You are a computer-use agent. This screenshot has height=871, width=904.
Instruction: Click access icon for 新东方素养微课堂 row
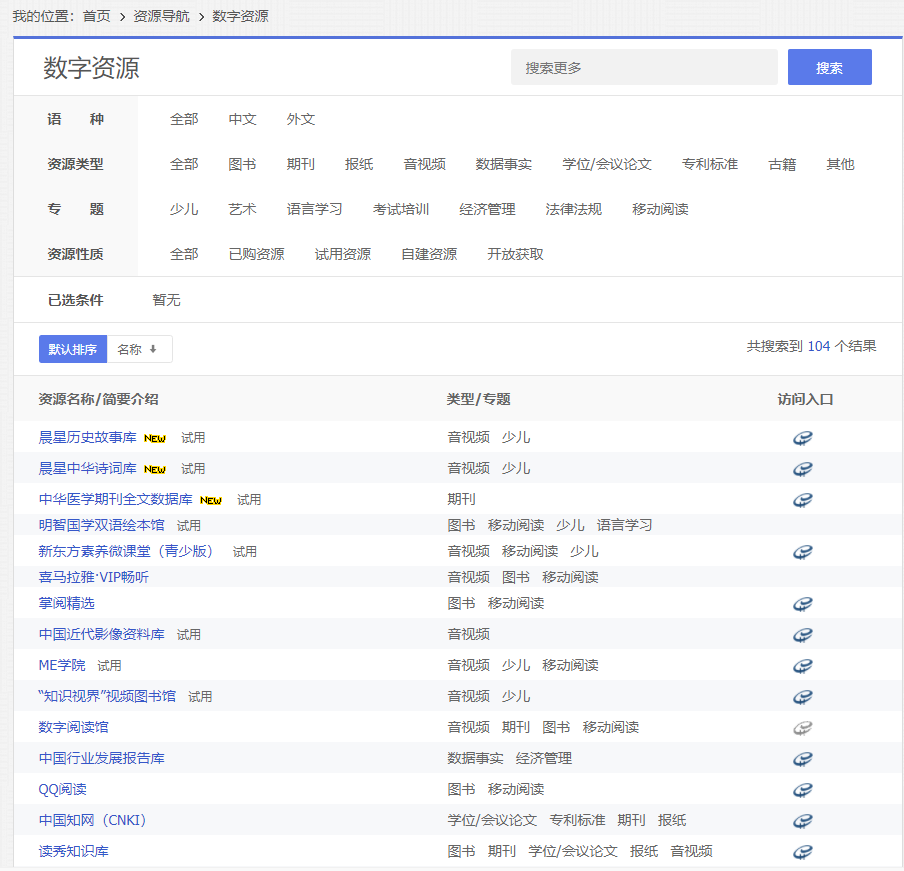pos(802,552)
